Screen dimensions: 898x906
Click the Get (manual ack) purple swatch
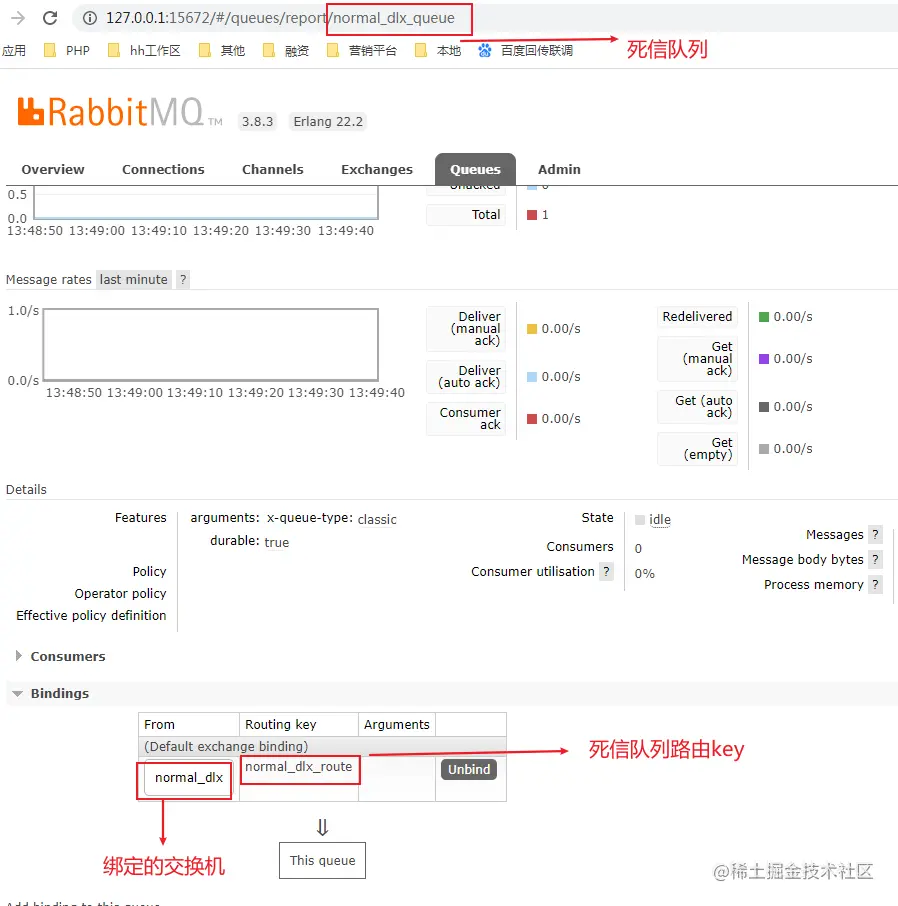point(764,359)
